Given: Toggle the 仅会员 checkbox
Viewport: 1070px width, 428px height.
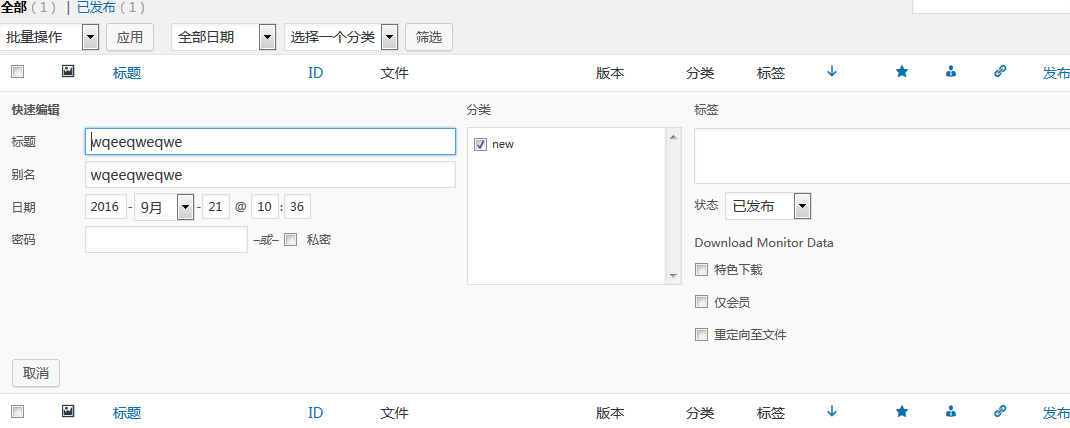Looking at the screenshot, I should click(x=701, y=302).
